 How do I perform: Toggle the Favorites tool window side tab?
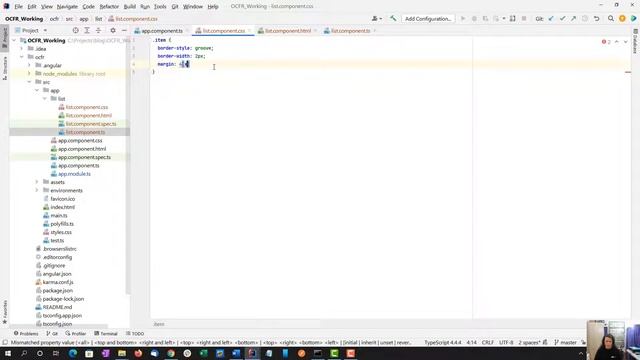pyautogui.click(x=4, y=312)
